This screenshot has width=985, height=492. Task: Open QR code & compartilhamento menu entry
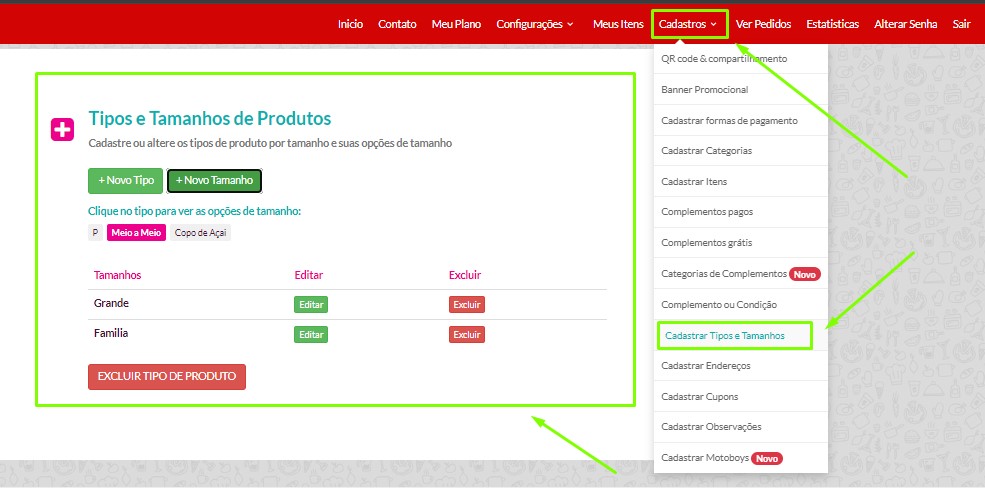pyautogui.click(x=724, y=59)
